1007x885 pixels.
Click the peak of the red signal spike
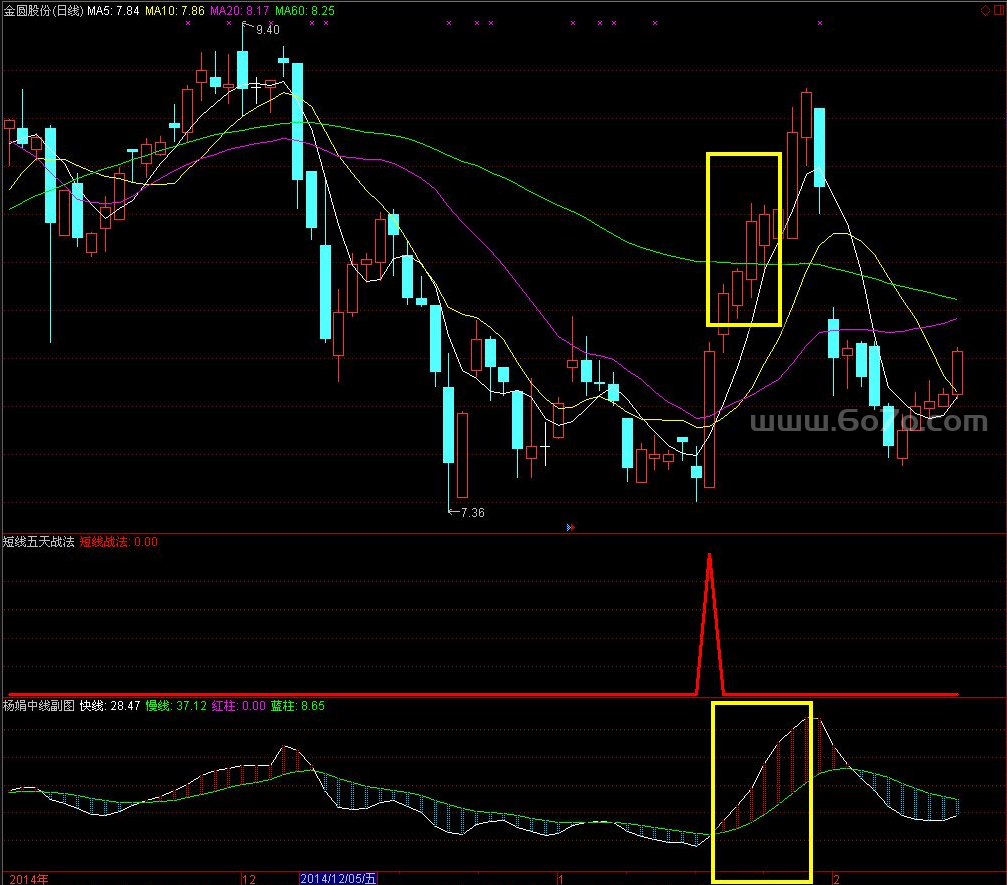coord(709,554)
